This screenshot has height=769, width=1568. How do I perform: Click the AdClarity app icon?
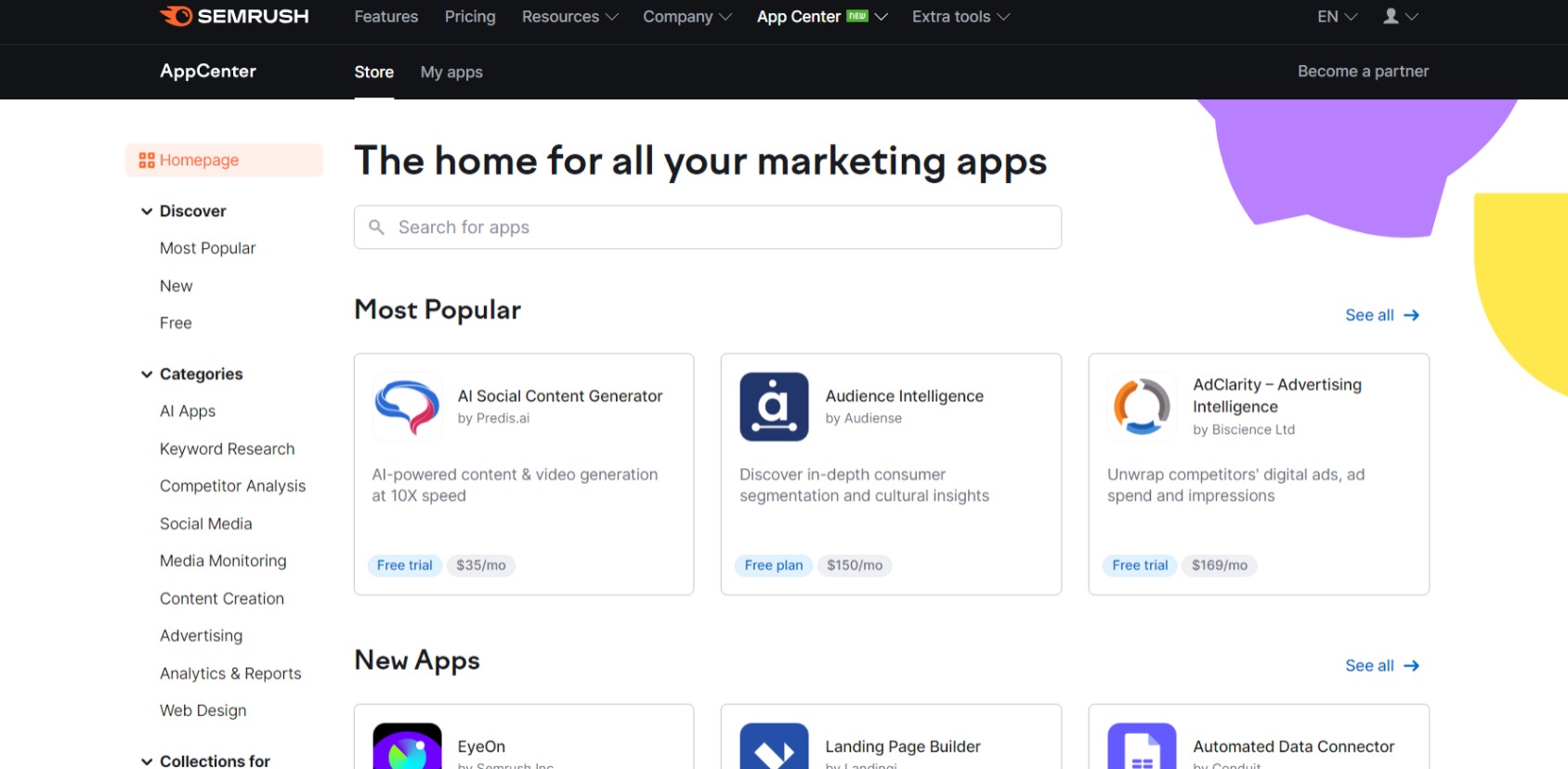pos(1142,407)
